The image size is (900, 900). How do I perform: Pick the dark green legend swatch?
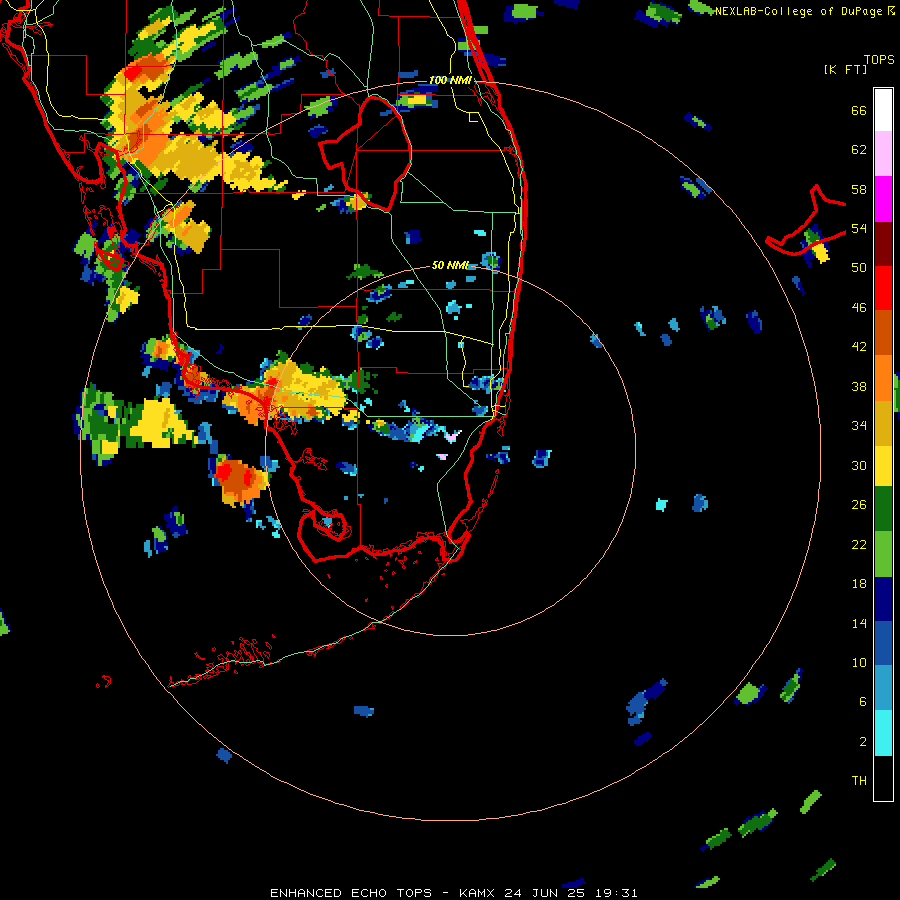tap(883, 509)
